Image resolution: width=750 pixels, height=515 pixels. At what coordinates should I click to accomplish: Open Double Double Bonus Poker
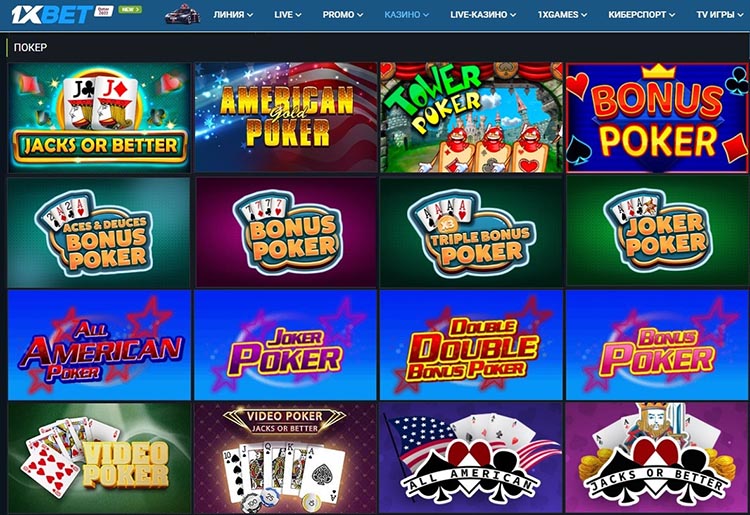471,345
